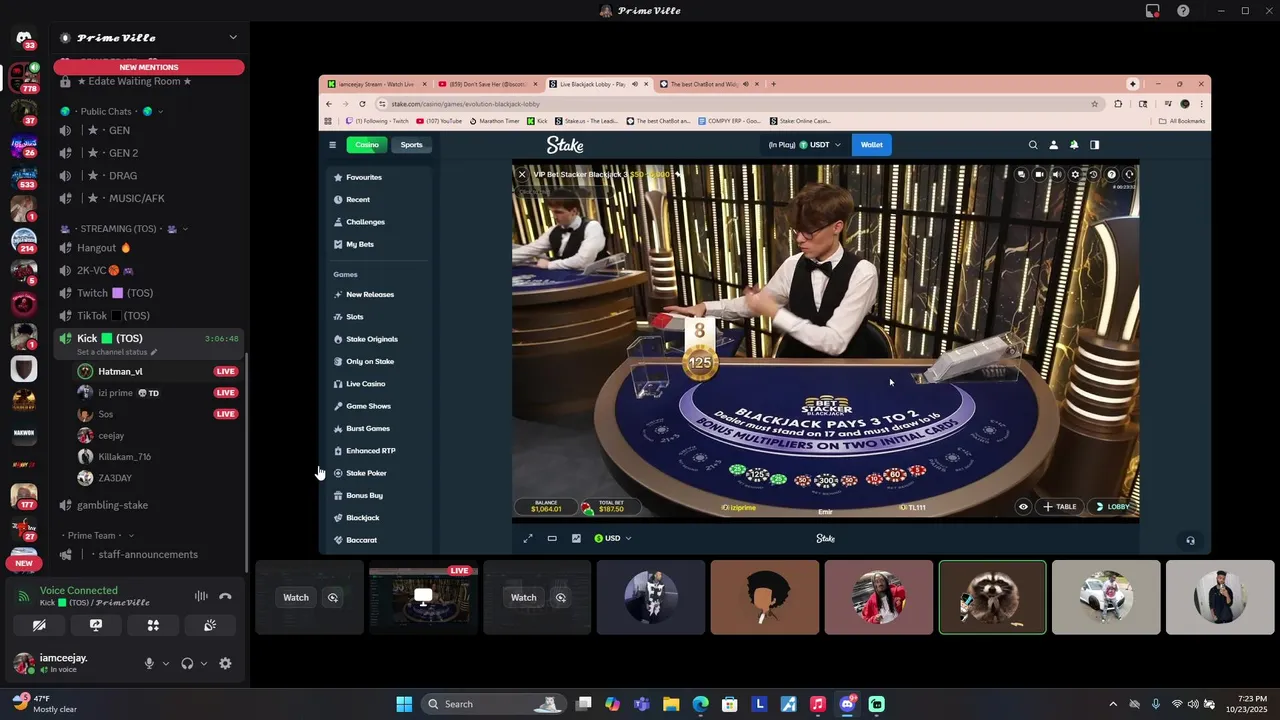Open Challenges in Stake sidebar

click(x=381, y=222)
